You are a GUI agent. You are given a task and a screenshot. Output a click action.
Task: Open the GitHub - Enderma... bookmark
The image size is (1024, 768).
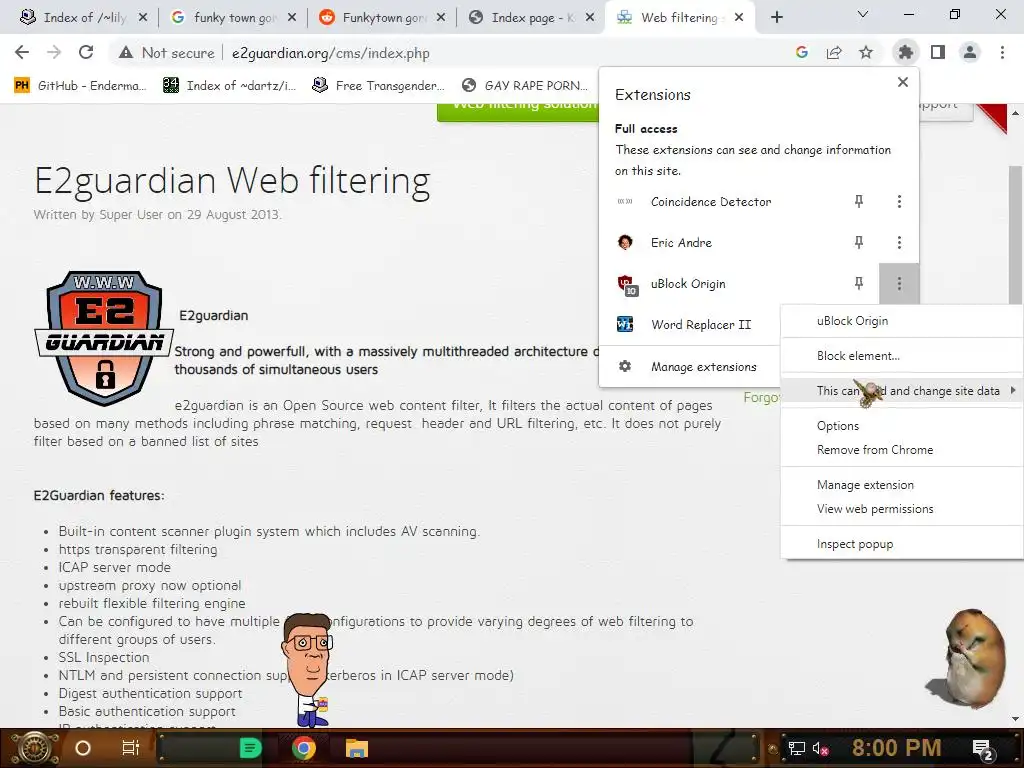pyautogui.click(x=80, y=86)
